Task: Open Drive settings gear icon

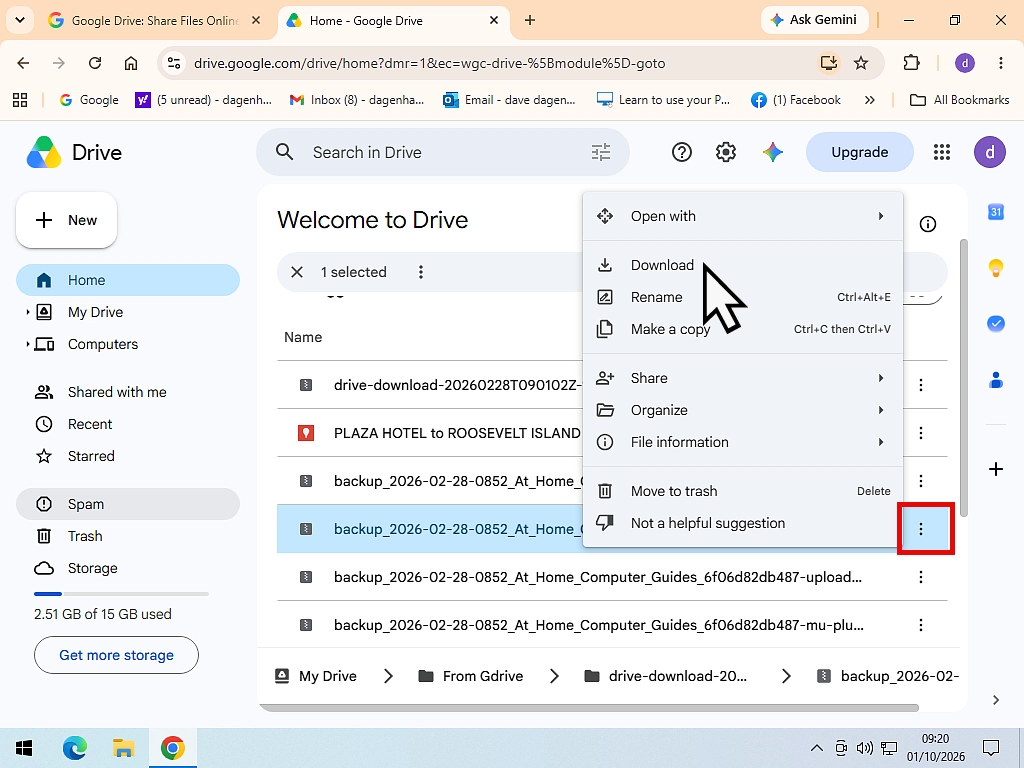Action: (726, 152)
